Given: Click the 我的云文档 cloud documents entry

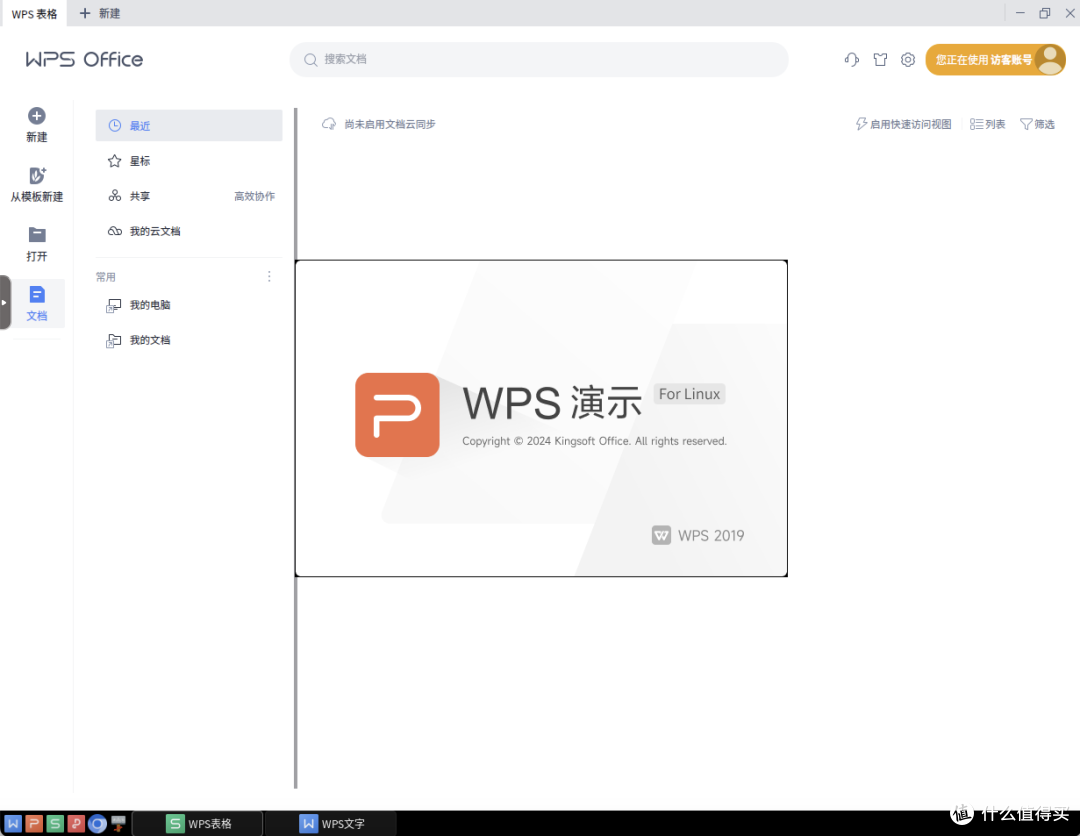Looking at the screenshot, I should point(155,230).
